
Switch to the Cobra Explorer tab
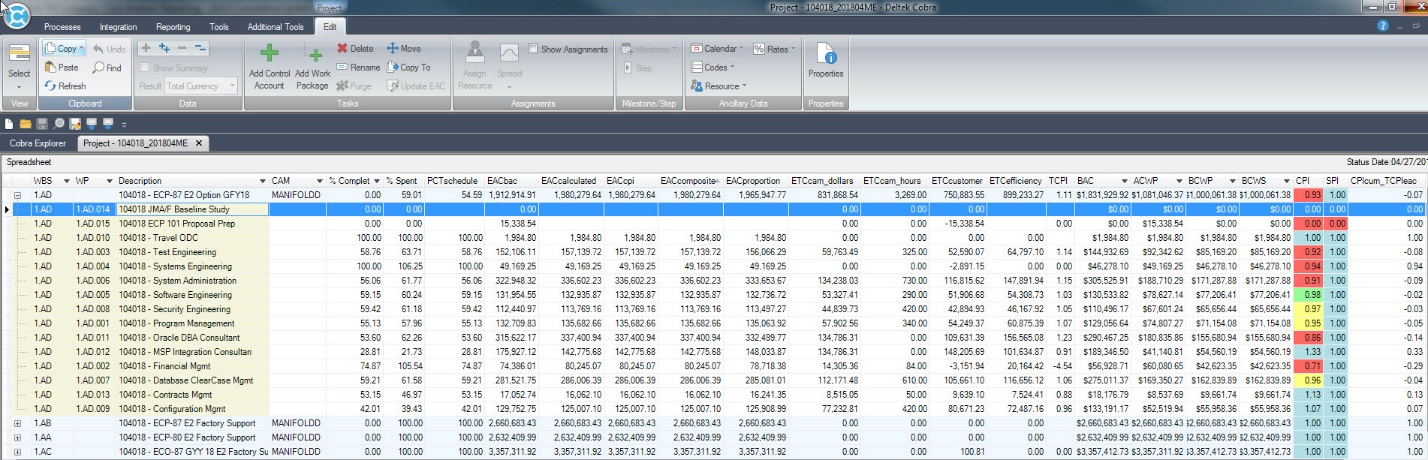[x=37, y=144]
